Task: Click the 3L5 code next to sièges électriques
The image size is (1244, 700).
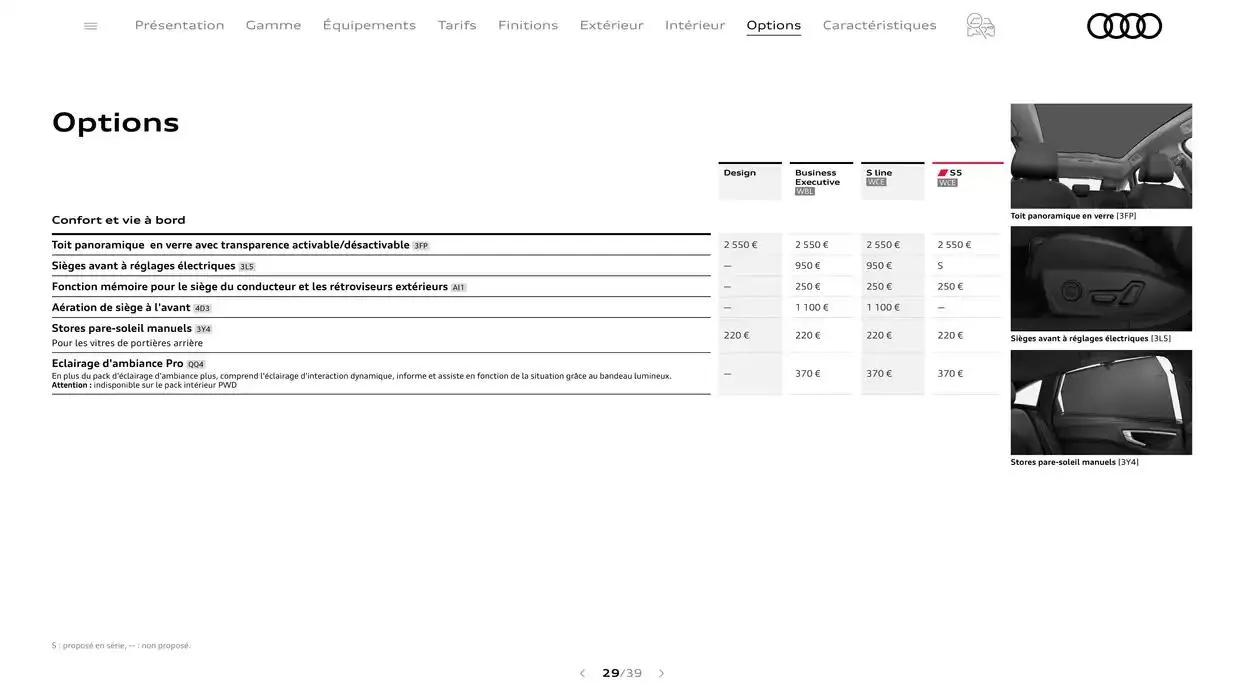Action: pyautogui.click(x=246, y=266)
